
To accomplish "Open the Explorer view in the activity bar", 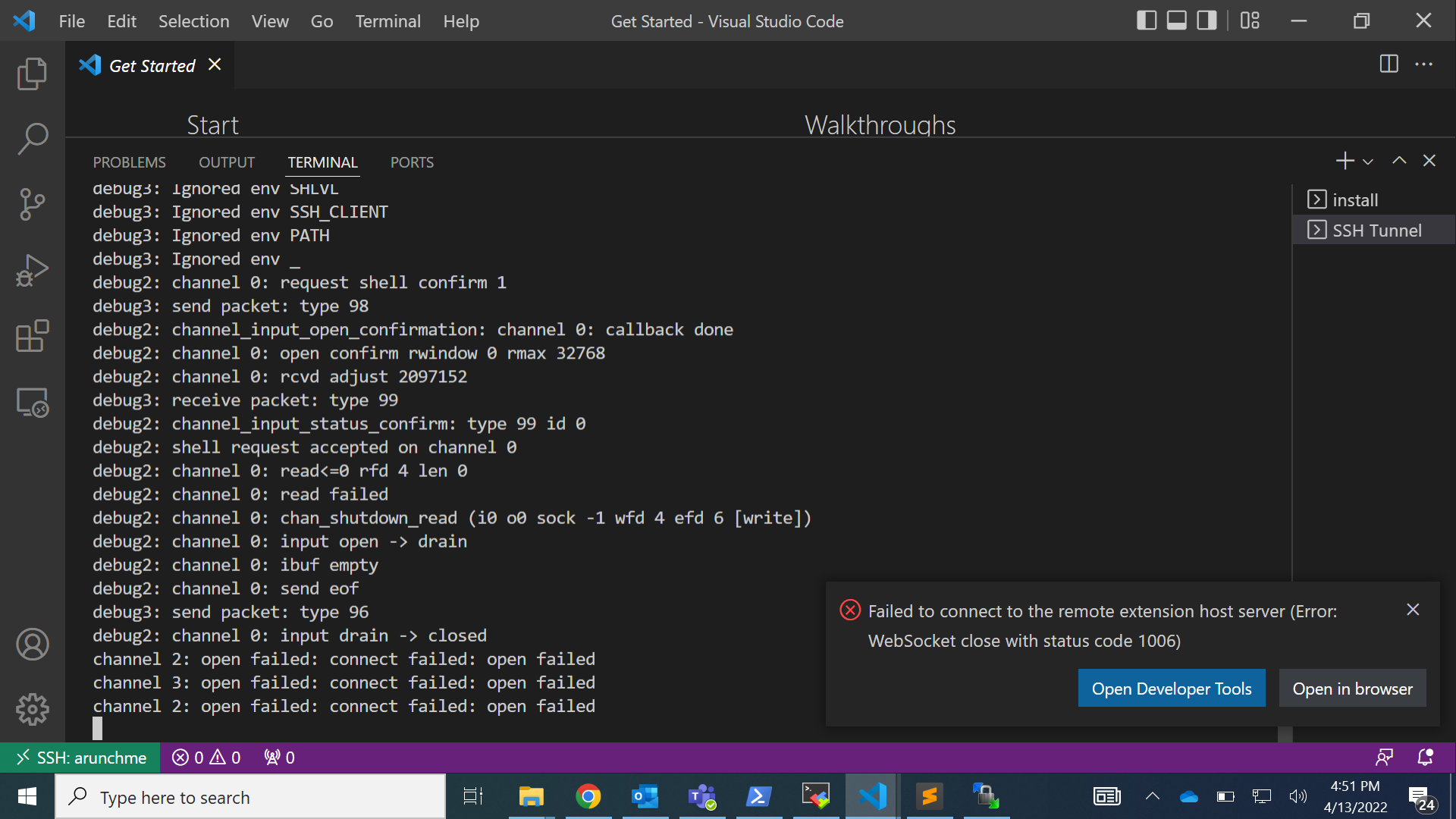I will (x=32, y=74).
